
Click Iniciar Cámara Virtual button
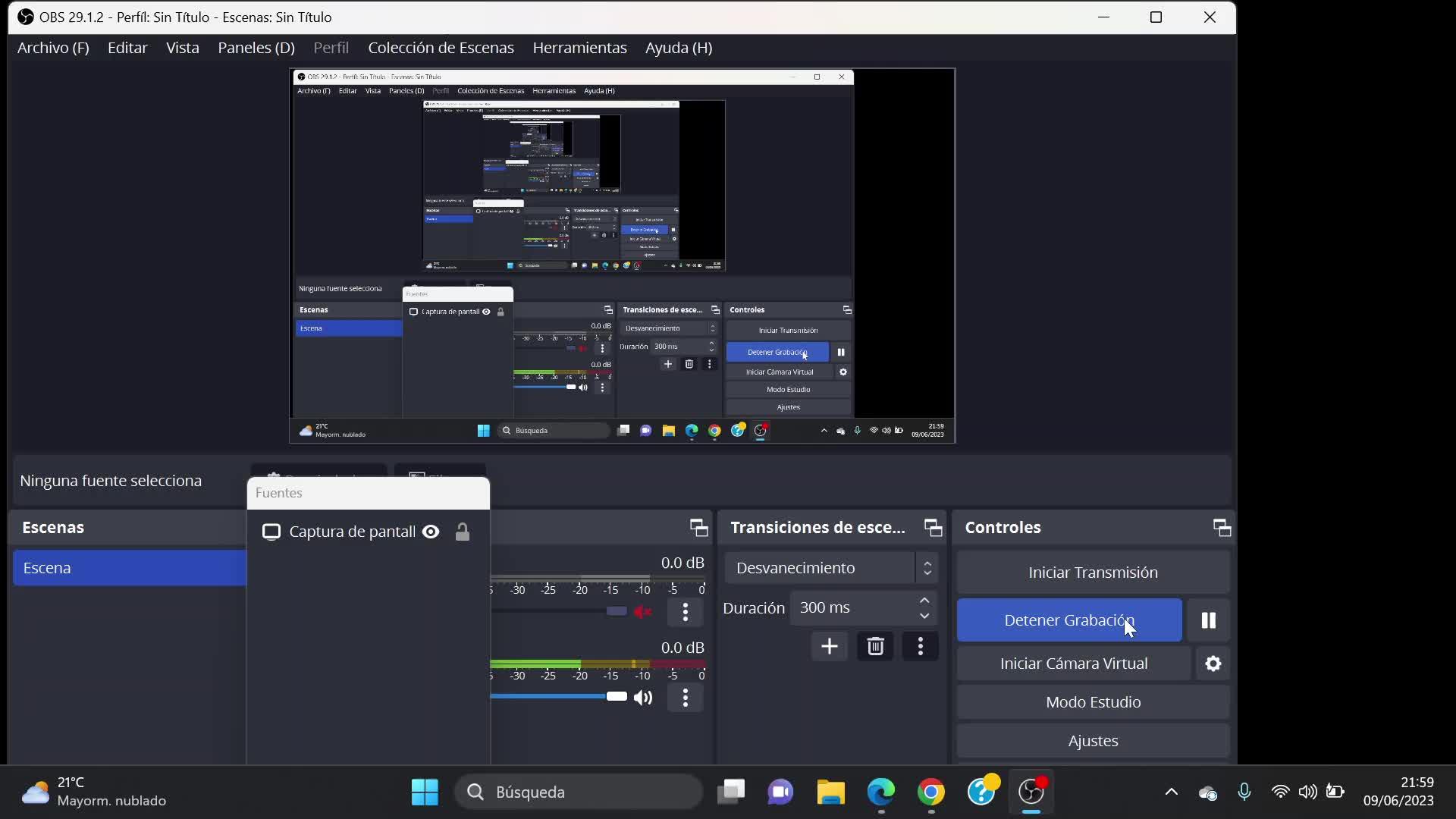(1074, 664)
